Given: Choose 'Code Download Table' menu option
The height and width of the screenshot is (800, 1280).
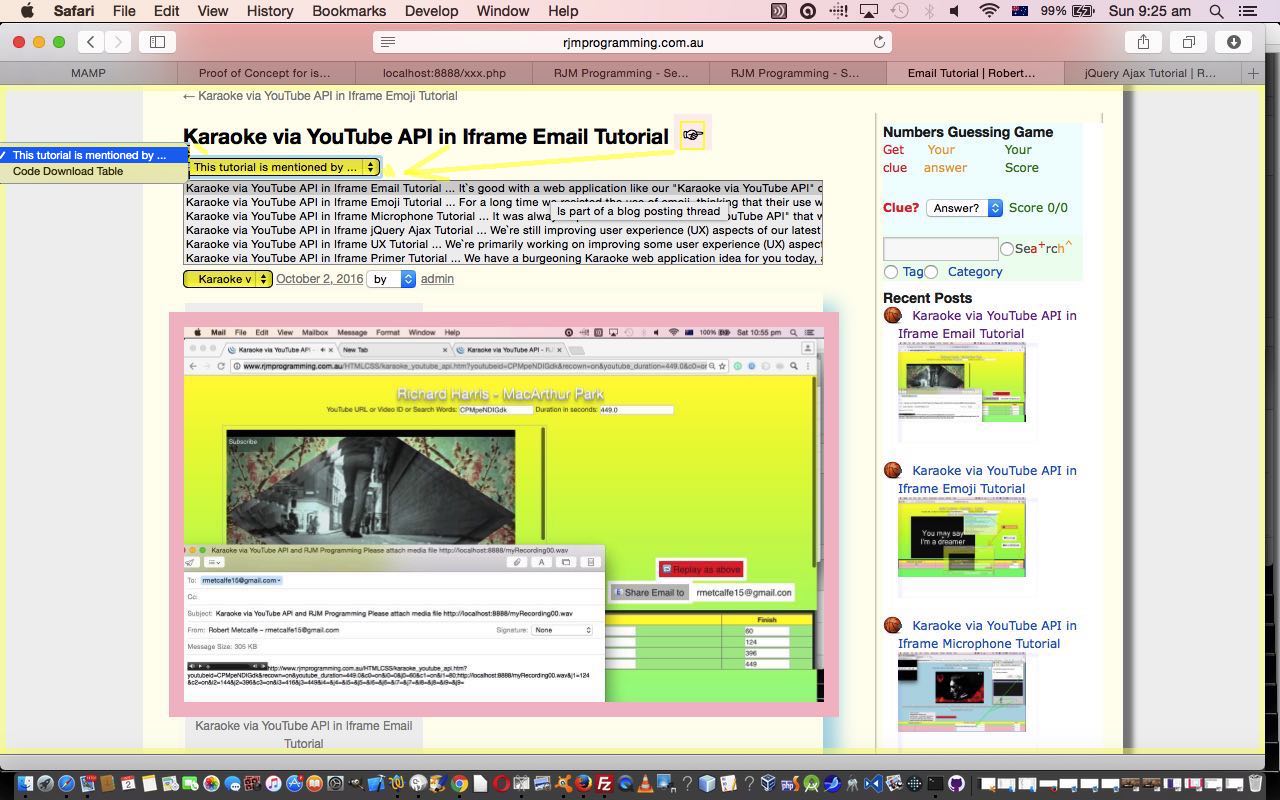Looking at the screenshot, I should 68,171.
